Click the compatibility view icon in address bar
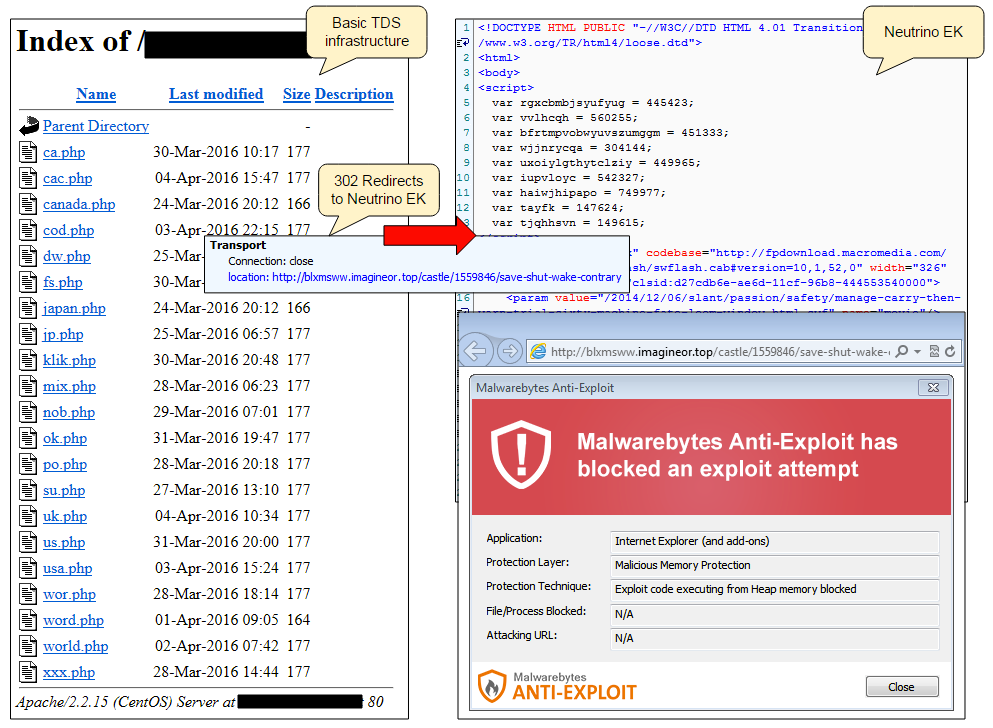Image resolution: width=993 pixels, height=728 pixels. tap(933, 352)
